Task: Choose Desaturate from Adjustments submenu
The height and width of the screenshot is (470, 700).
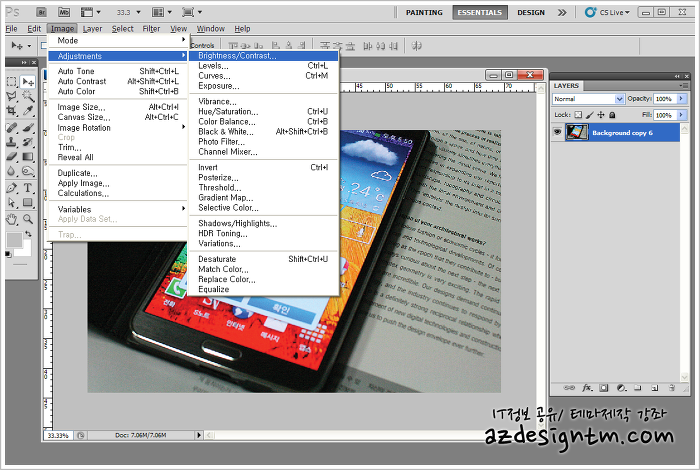Action: [263, 259]
